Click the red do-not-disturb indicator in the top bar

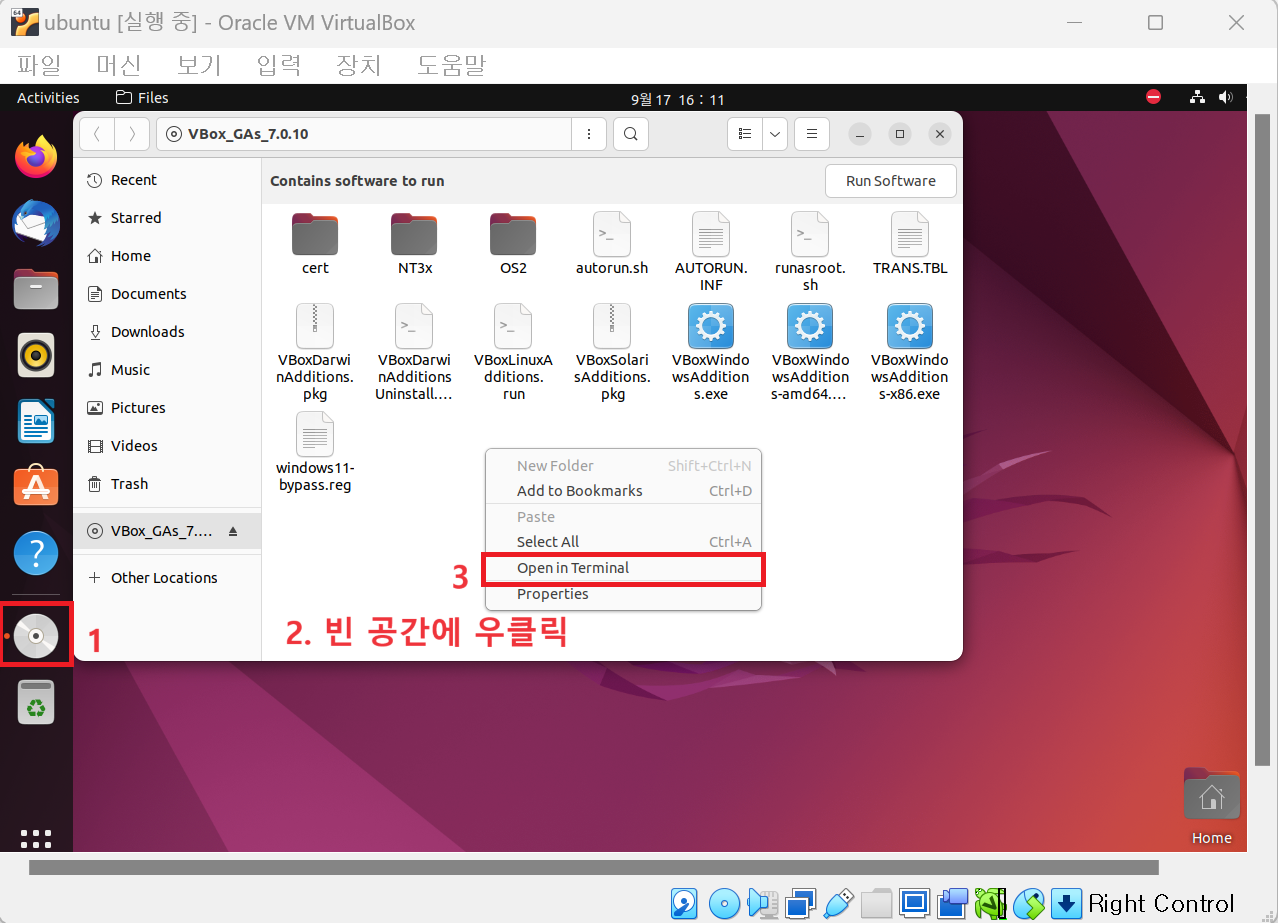1153,97
